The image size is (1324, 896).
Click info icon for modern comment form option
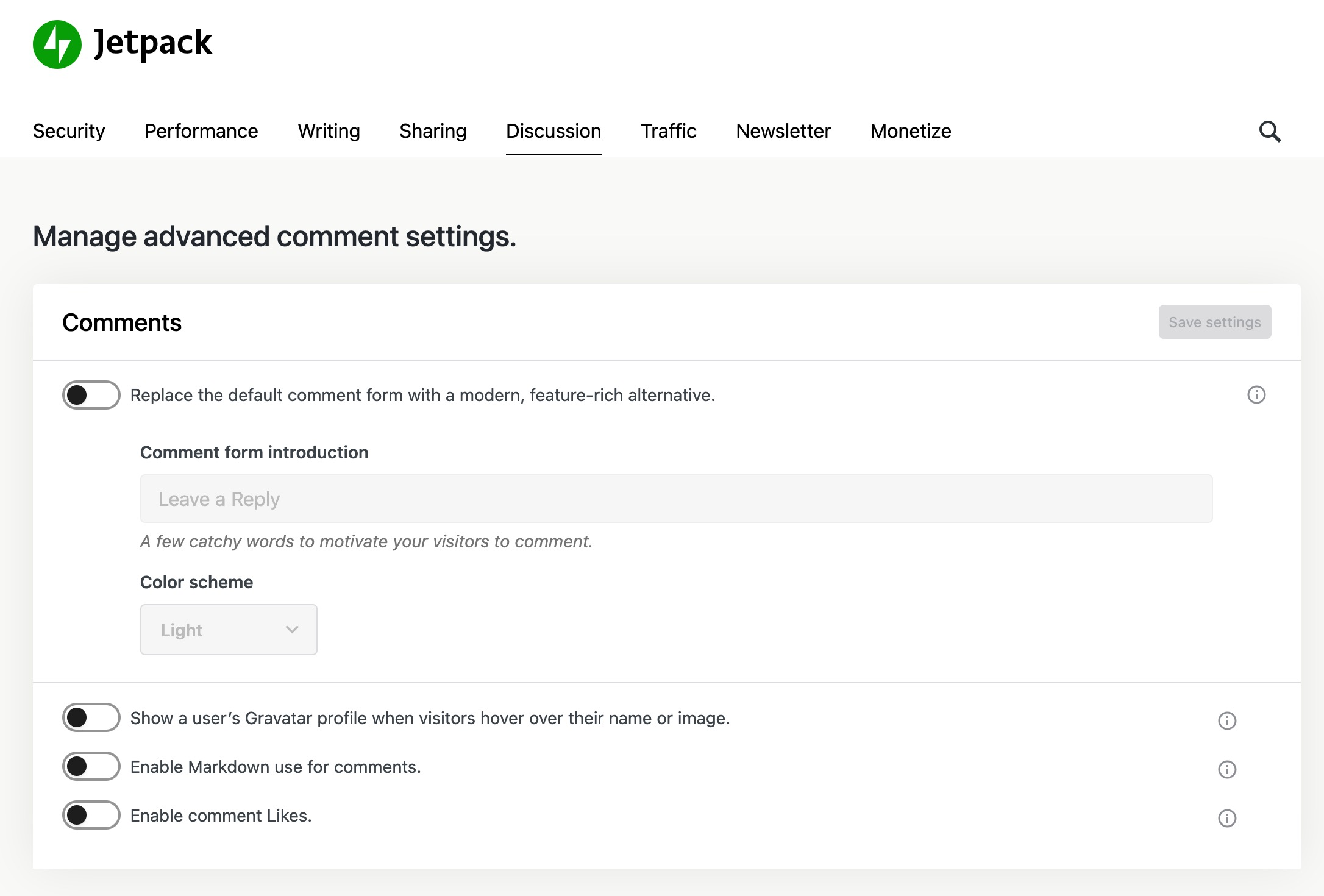[x=1256, y=395]
